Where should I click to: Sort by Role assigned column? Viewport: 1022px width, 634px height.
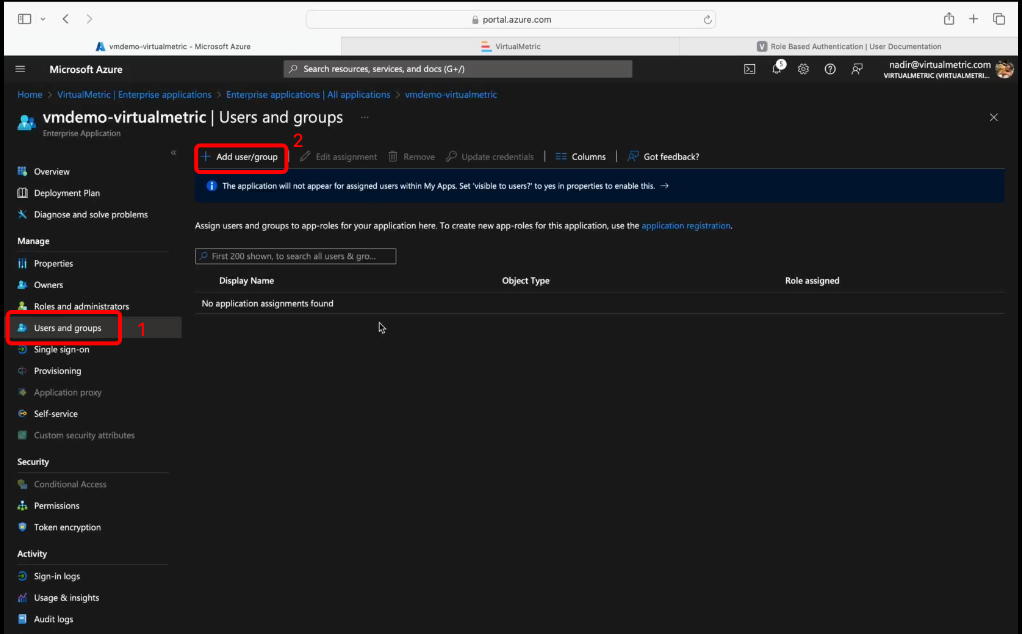812,281
